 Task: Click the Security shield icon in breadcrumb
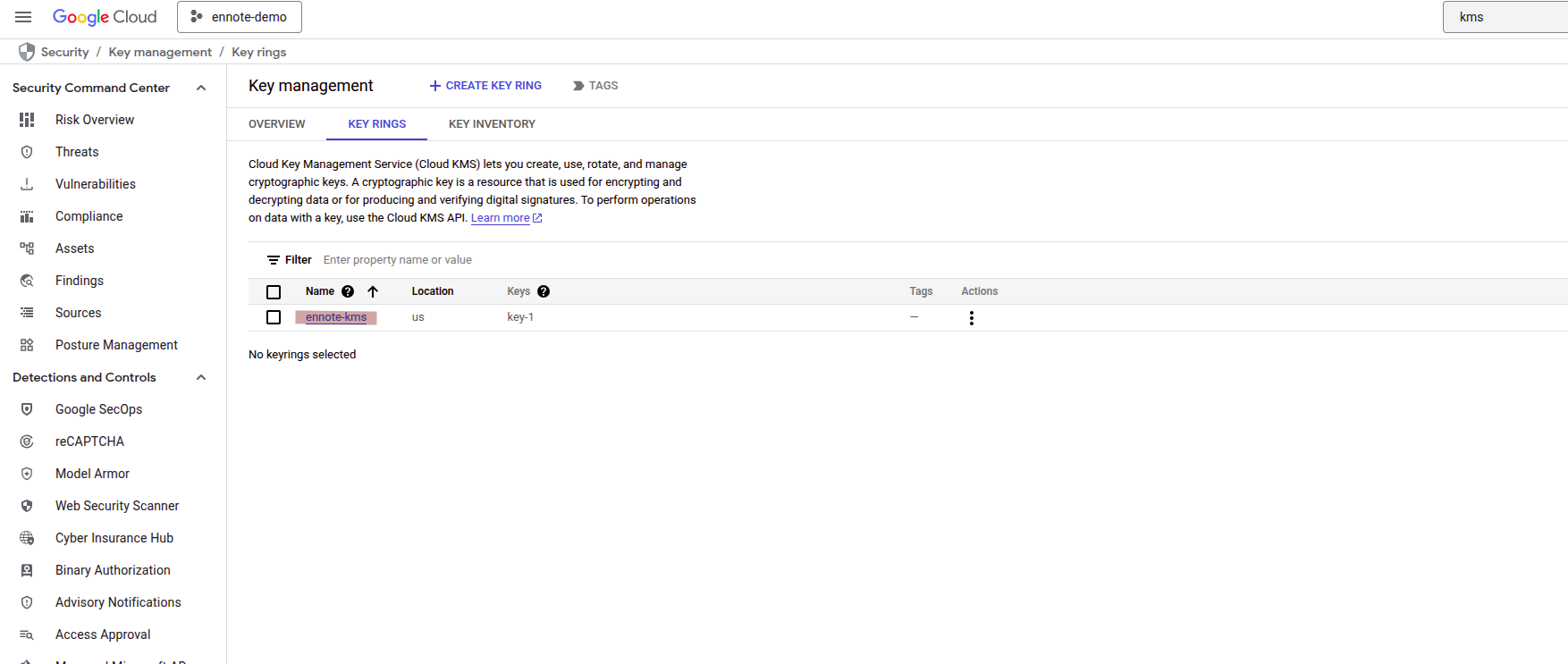[x=27, y=52]
